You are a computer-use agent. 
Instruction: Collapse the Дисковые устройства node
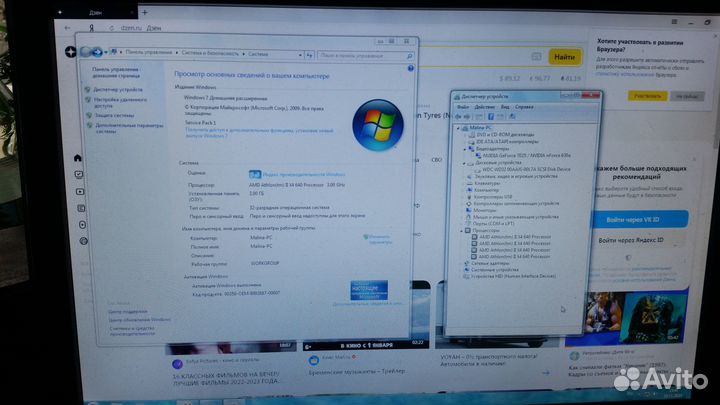point(464,163)
